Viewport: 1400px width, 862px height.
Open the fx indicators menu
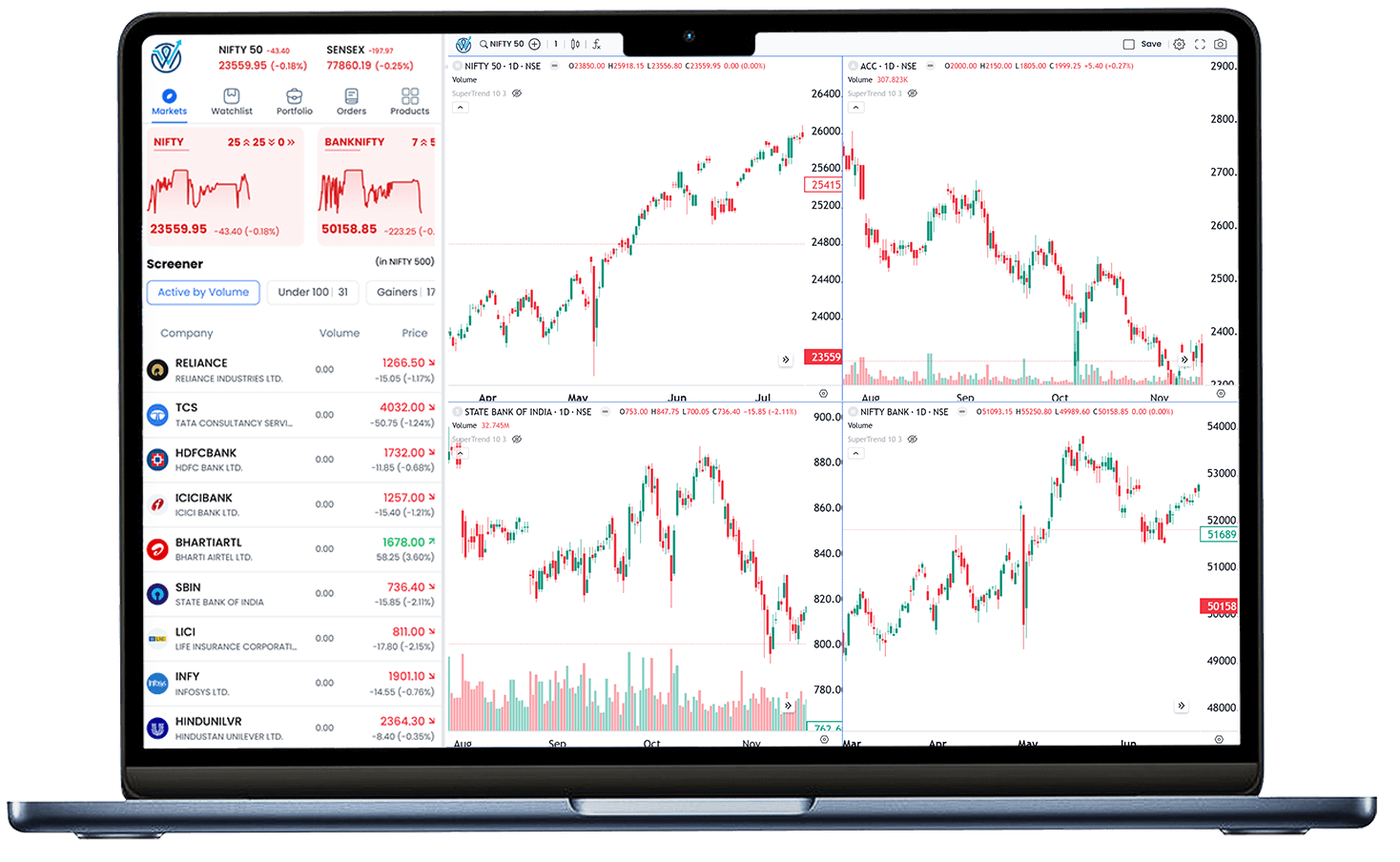point(597,44)
